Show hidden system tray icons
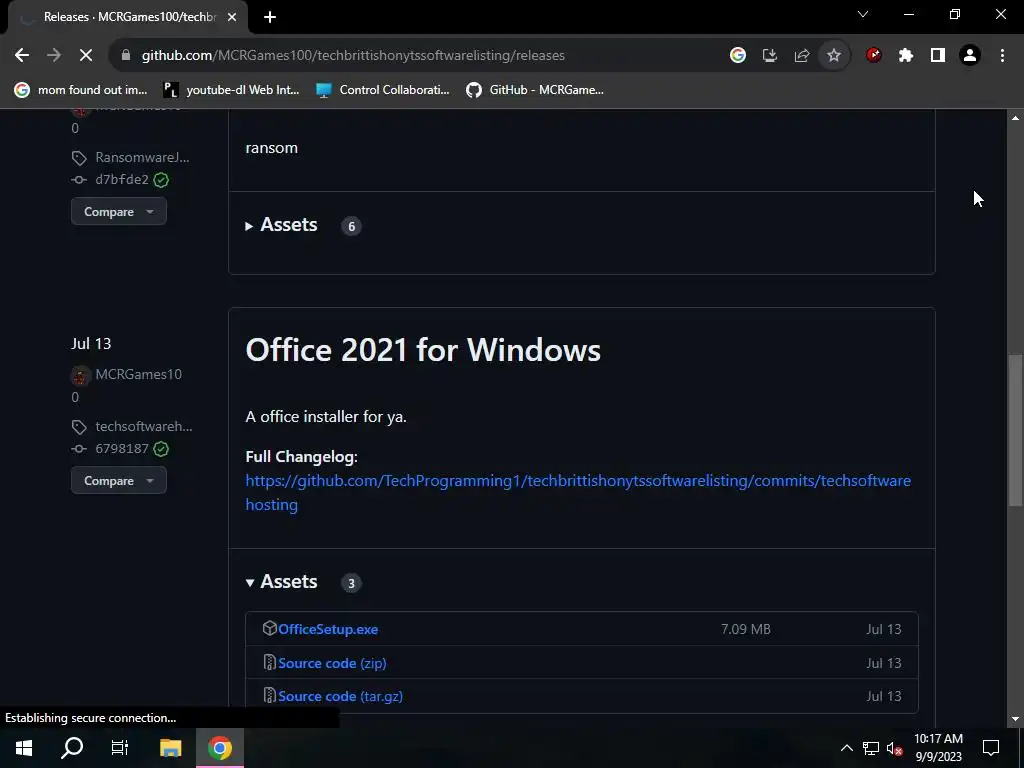The width and height of the screenshot is (1024, 768). (x=846, y=748)
